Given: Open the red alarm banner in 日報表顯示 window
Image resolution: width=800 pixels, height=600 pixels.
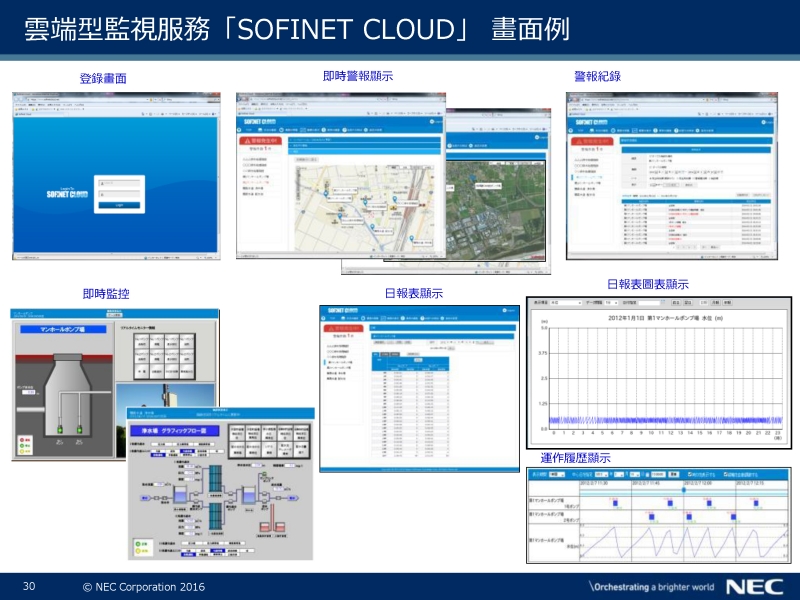Looking at the screenshot, I should (x=344, y=328).
